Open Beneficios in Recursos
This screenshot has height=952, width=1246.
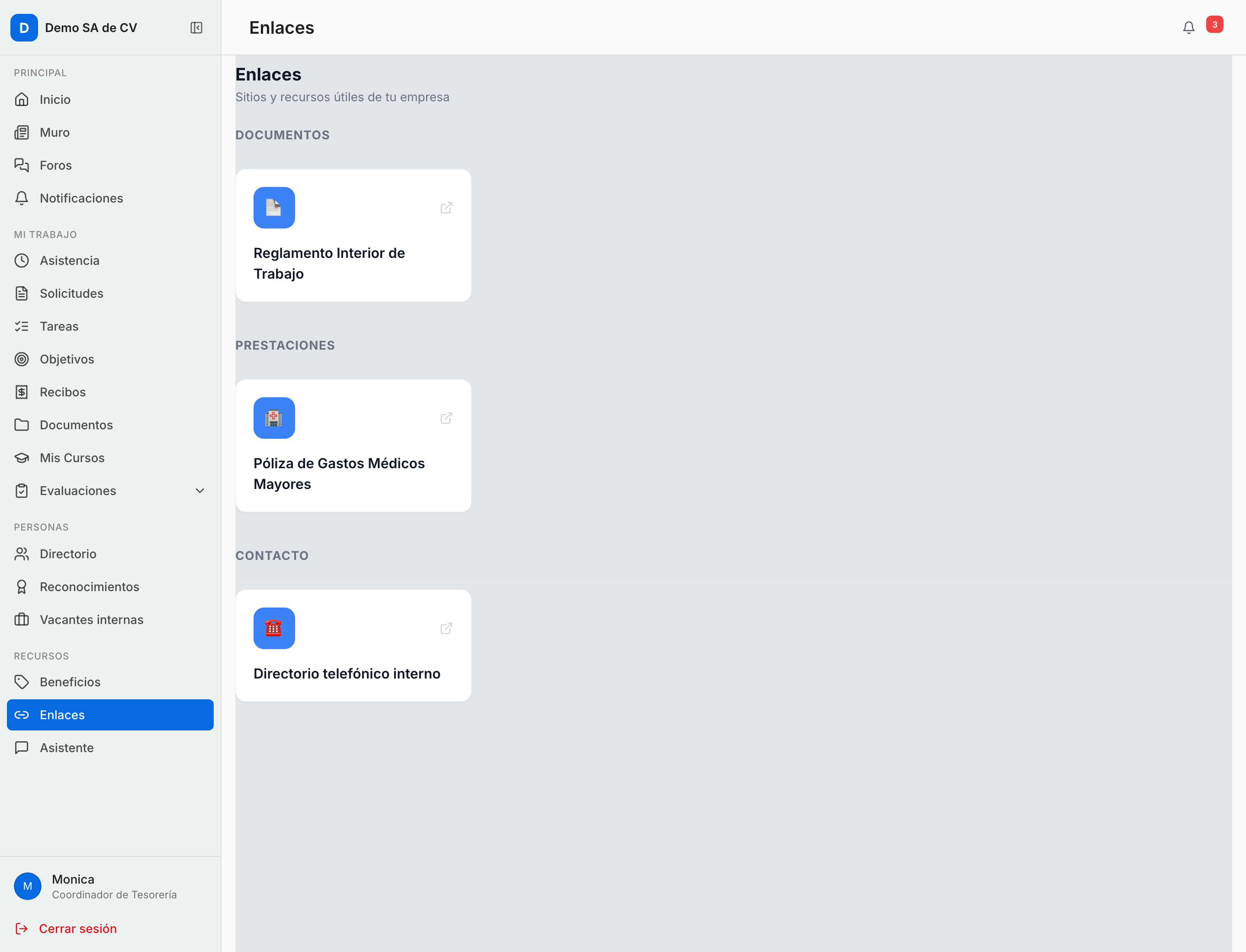pyautogui.click(x=110, y=682)
